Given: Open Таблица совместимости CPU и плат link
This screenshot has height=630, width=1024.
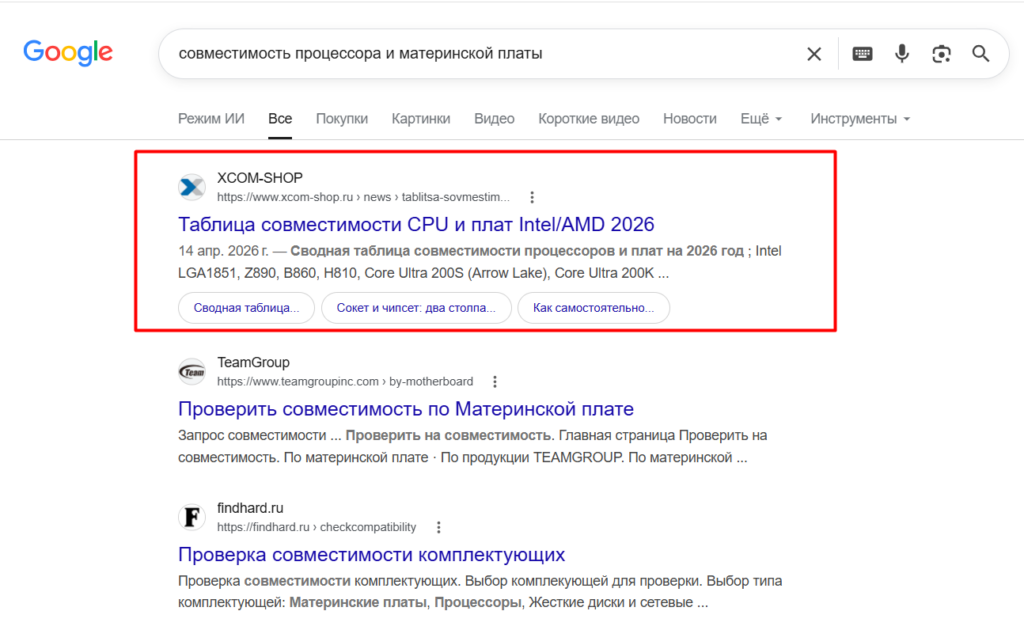Looking at the screenshot, I should (416, 225).
